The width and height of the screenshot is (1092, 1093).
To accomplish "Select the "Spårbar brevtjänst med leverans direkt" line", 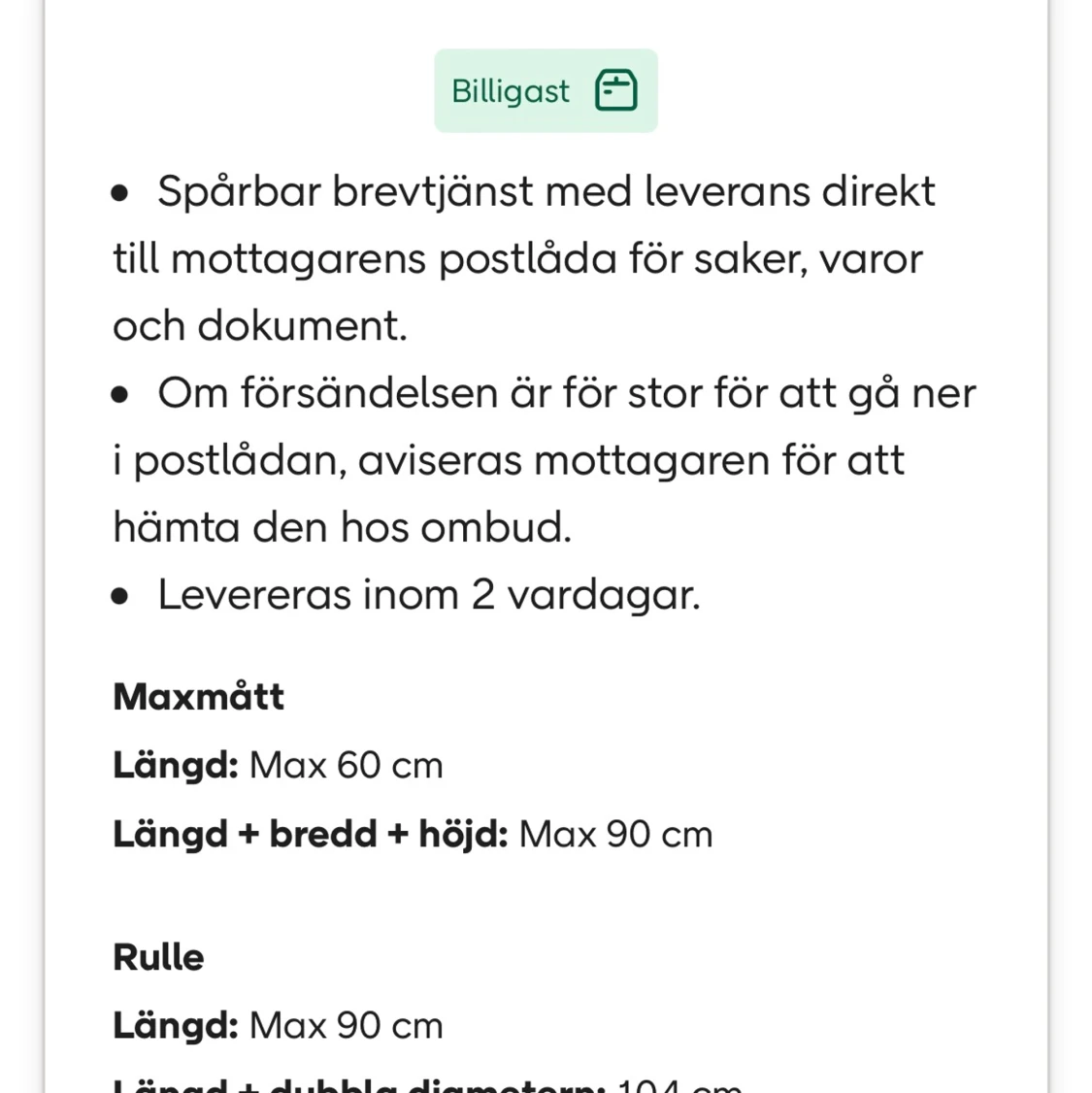I will [x=546, y=191].
